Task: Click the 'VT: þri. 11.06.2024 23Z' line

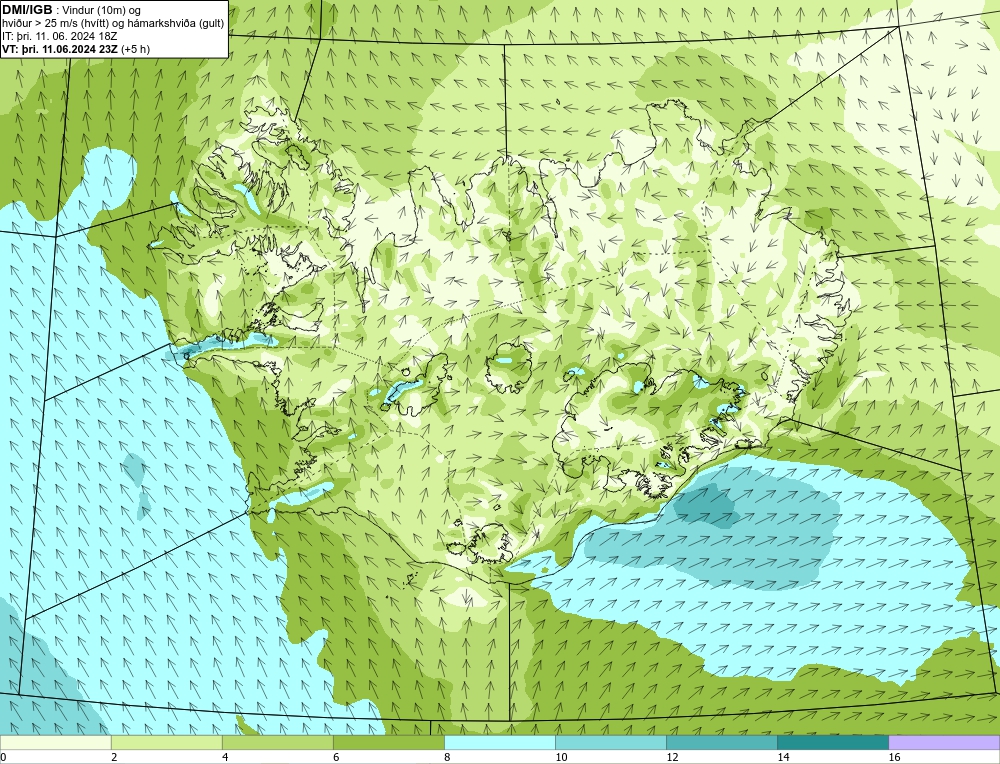Action: (x=76, y=49)
